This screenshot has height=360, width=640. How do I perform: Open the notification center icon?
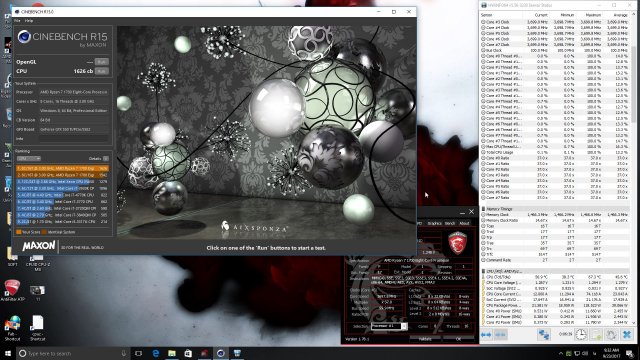(631, 353)
